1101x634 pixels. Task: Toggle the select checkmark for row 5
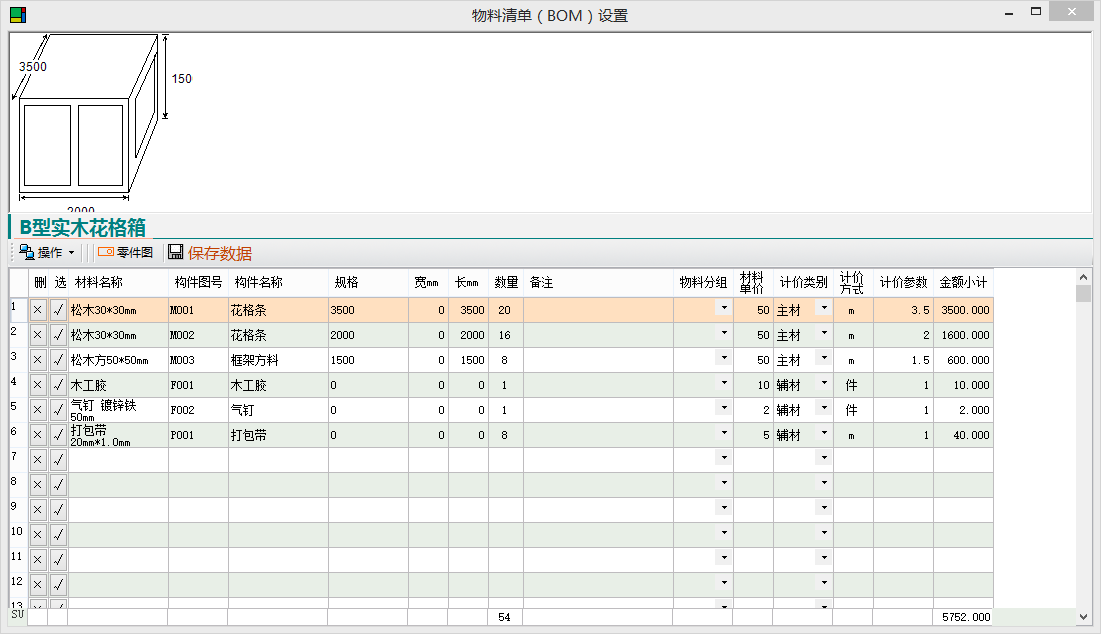[x=58, y=410]
